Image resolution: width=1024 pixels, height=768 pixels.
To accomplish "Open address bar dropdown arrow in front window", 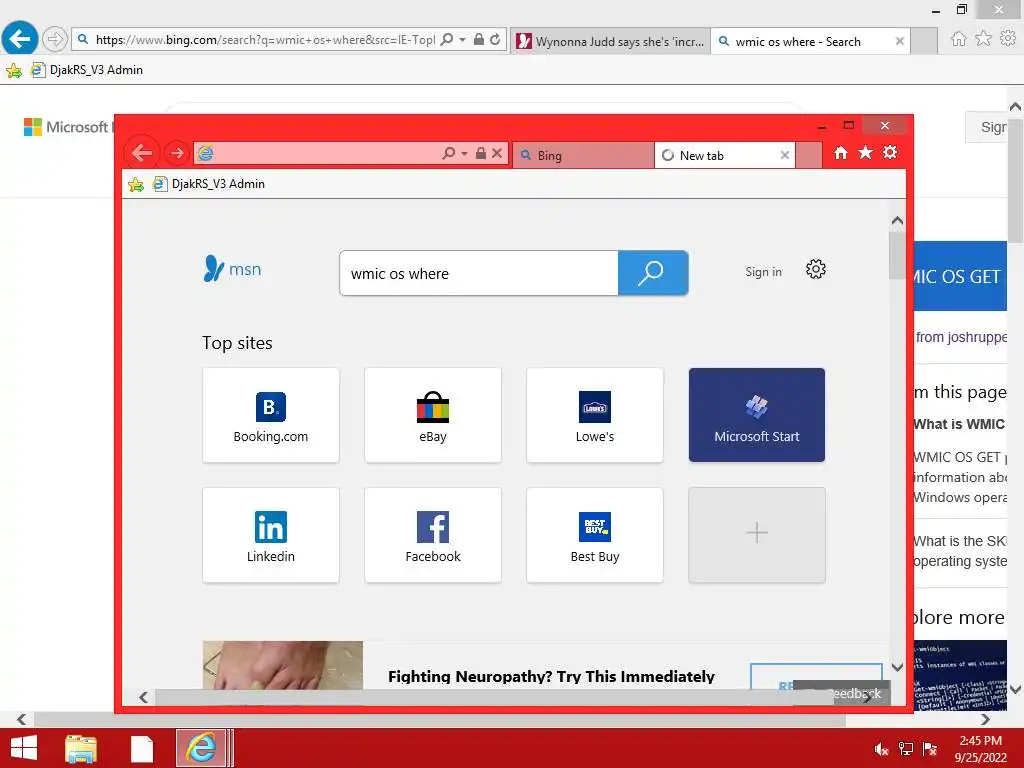I will tap(464, 154).
